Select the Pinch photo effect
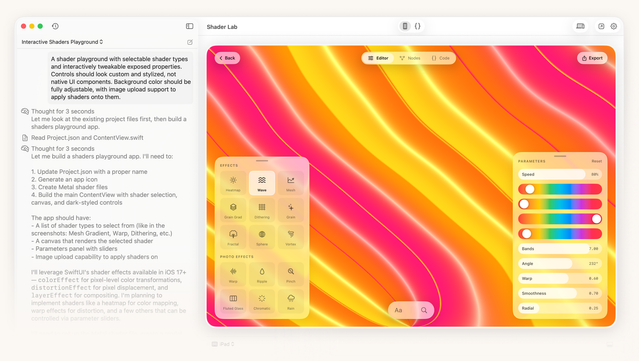 (x=291, y=274)
